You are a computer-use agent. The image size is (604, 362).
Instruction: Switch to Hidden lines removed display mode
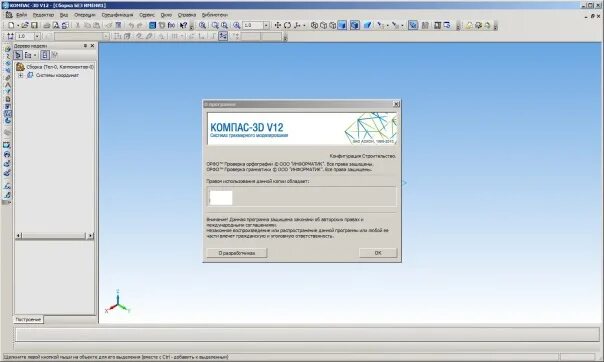324,25
